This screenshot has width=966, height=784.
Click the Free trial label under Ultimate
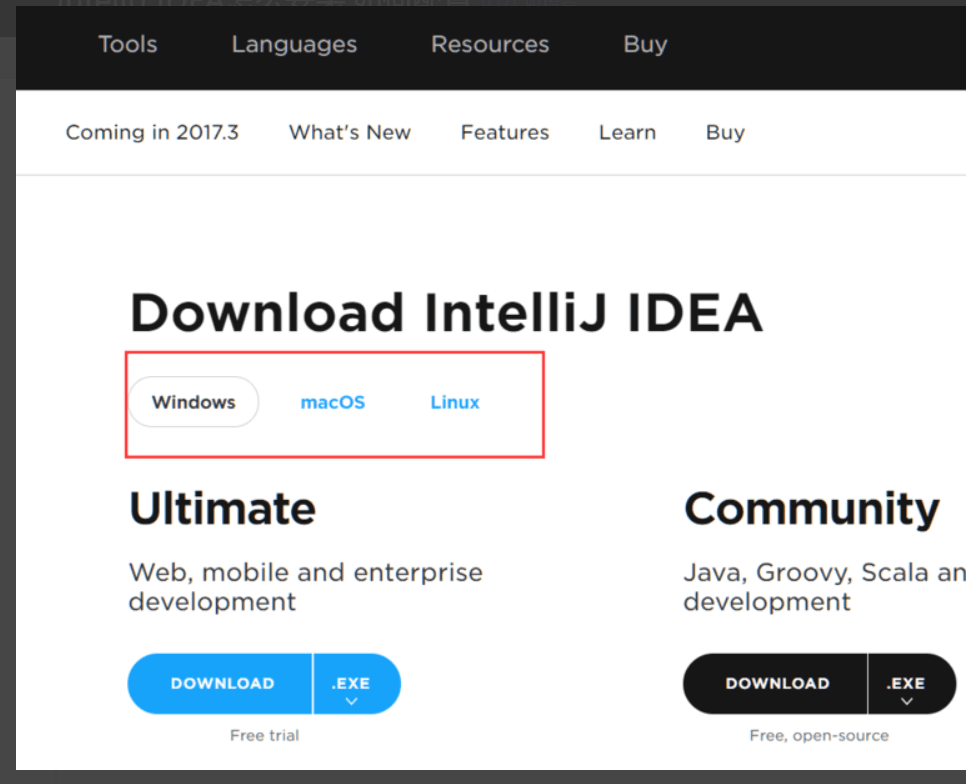coord(264,735)
